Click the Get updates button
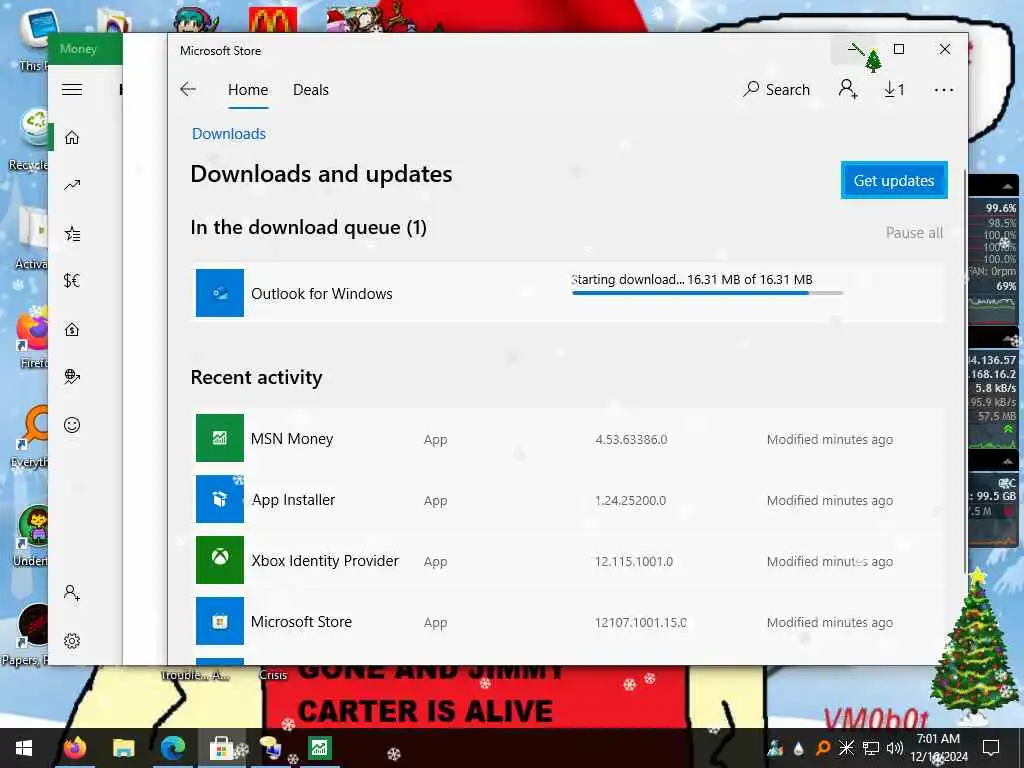The width and height of the screenshot is (1024, 768). point(893,180)
